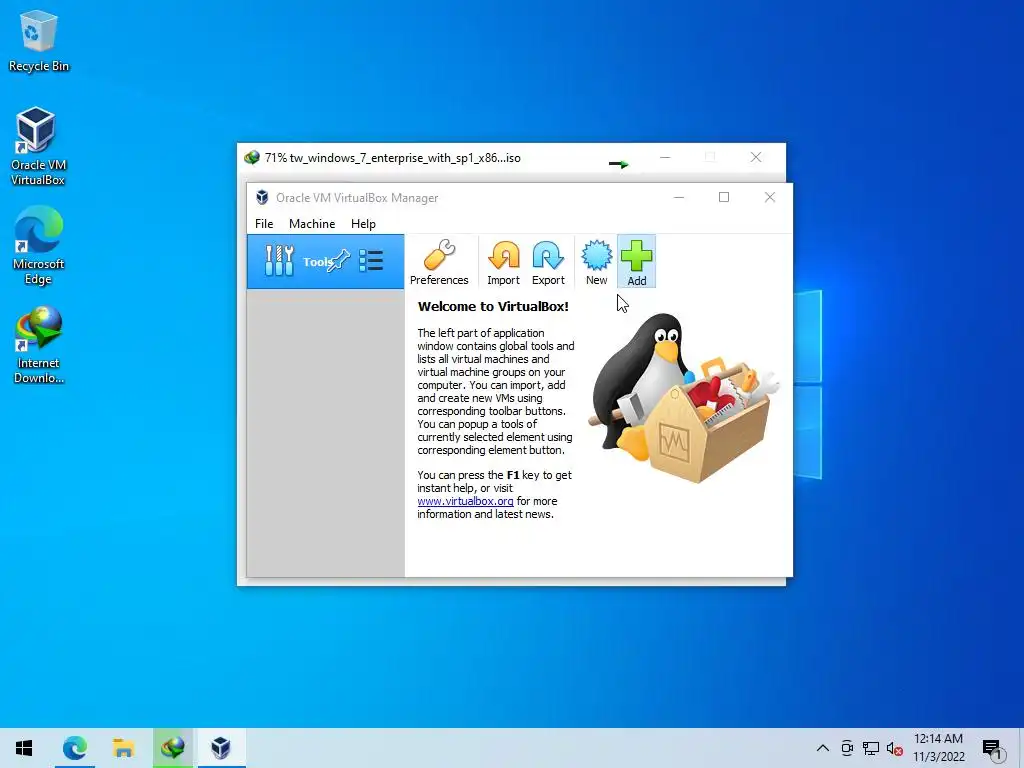Close the VirtualBox Manager window
1024x768 pixels.
[769, 197]
